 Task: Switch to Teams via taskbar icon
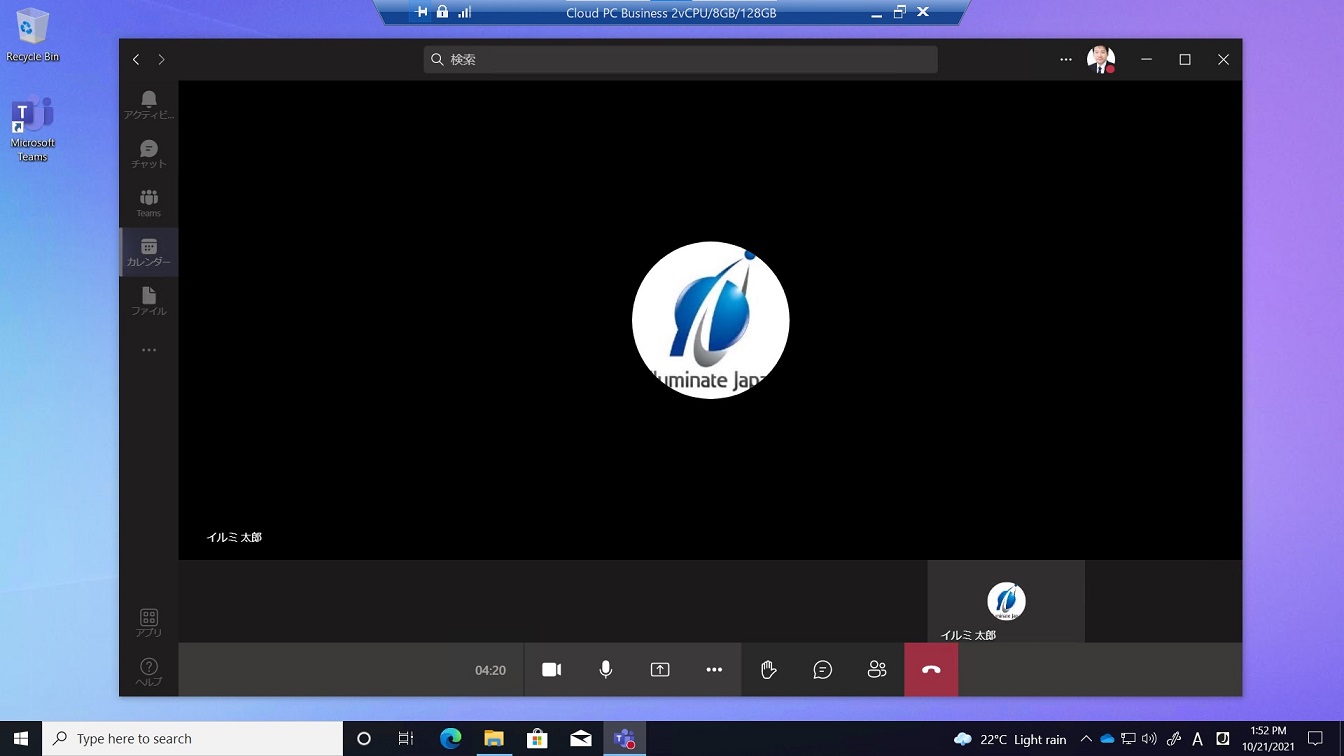[x=625, y=739]
